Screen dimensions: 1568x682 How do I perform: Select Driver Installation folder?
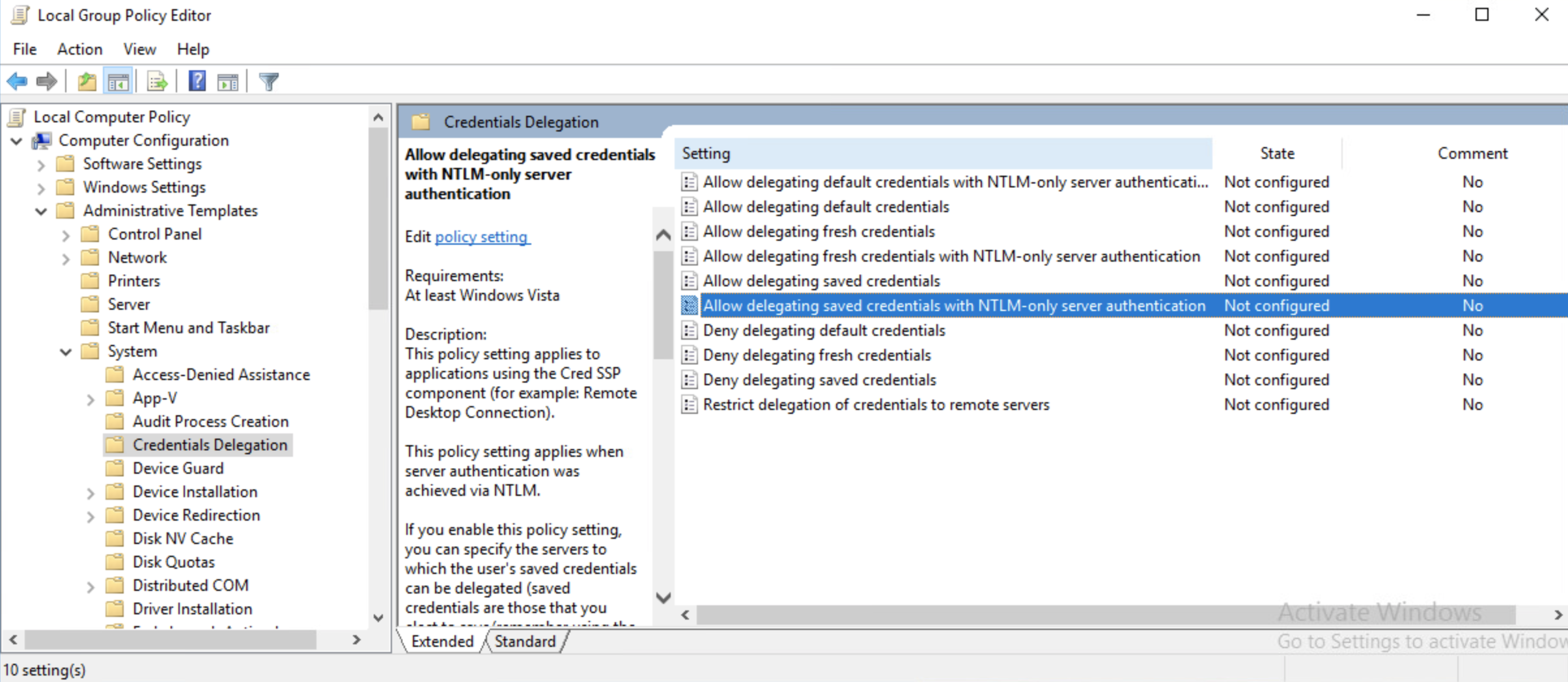coord(192,609)
